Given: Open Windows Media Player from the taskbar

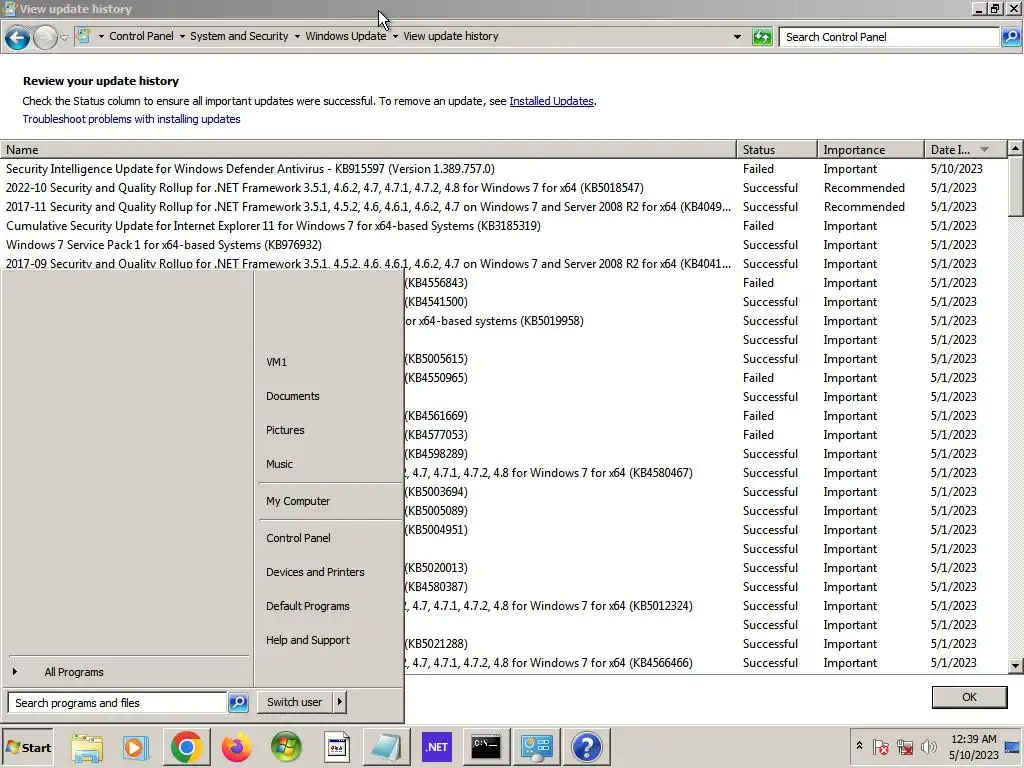Looking at the screenshot, I should [136, 747].
